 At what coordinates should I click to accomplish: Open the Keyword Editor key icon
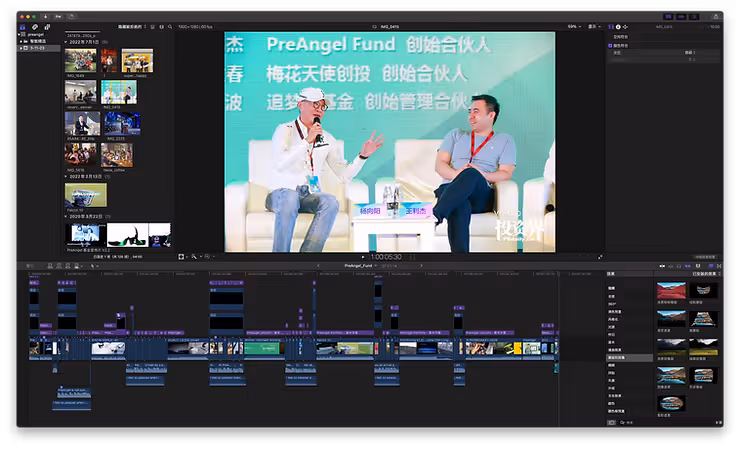click(58, 17)
